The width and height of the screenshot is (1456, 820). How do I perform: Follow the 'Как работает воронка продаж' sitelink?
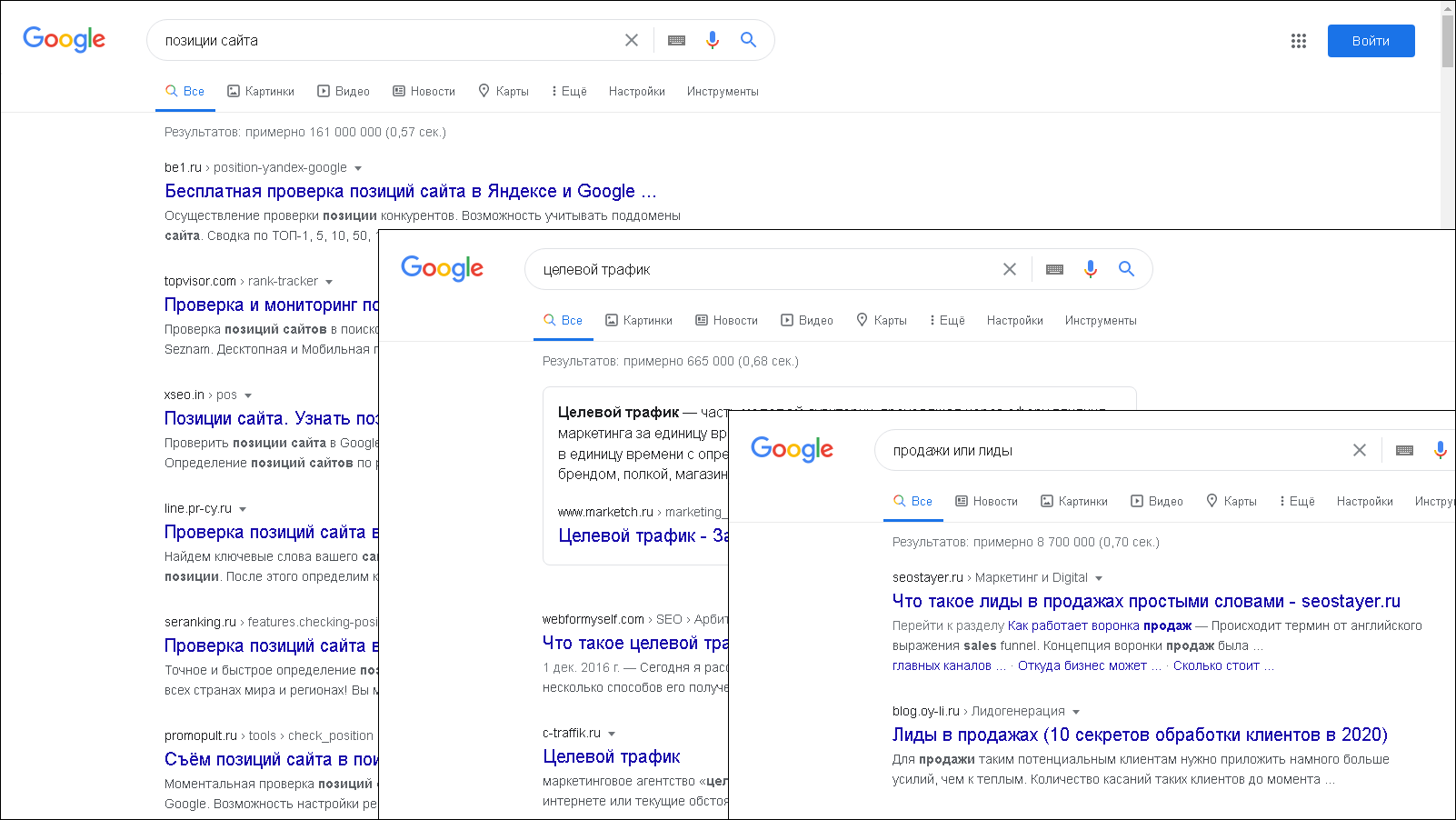click(x=1100, y=625)
